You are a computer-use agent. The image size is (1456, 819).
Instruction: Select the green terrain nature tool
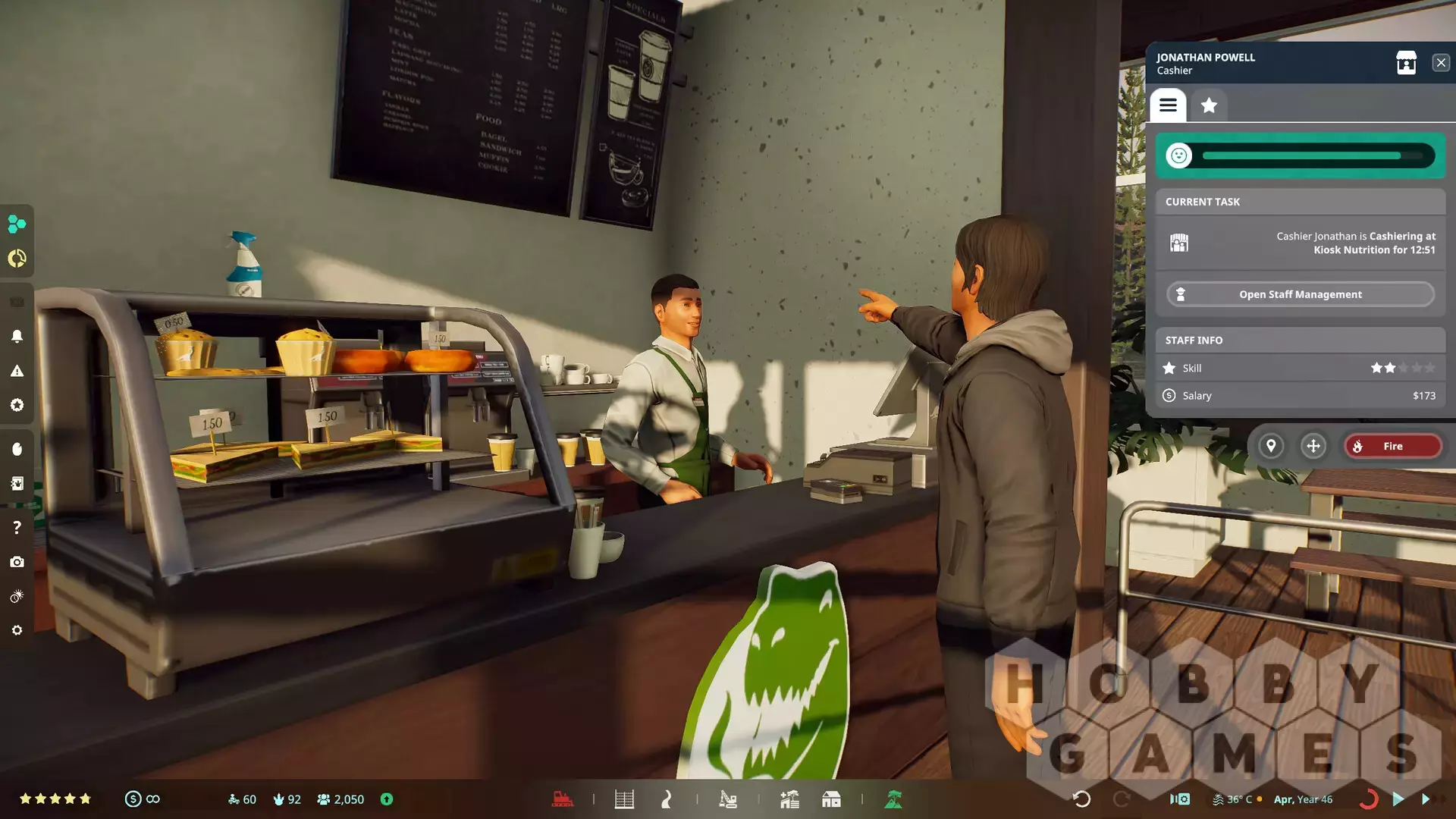(893, 799)
